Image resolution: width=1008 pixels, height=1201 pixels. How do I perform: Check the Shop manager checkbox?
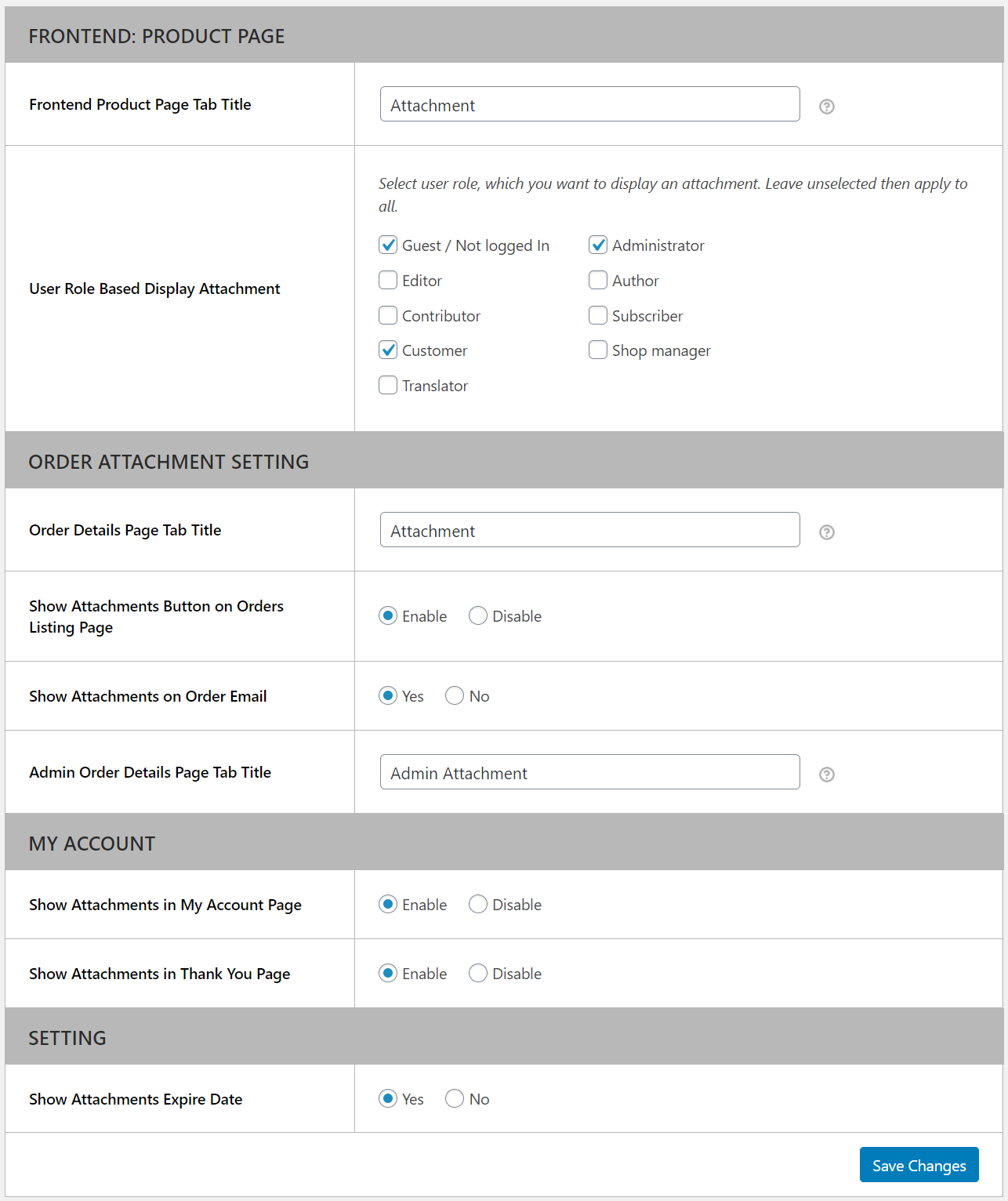coord(598,350)
